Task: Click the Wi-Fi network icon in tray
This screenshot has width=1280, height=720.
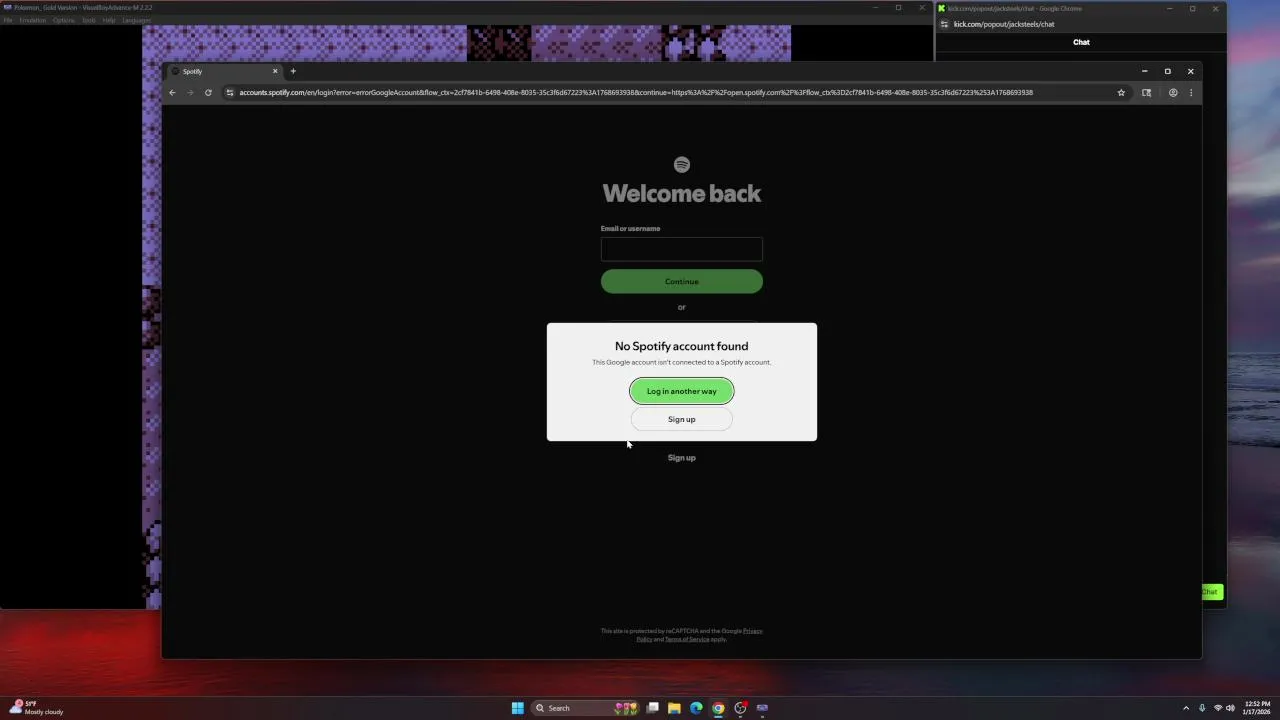Action: pyautogui.click(x=1218, y=708)
